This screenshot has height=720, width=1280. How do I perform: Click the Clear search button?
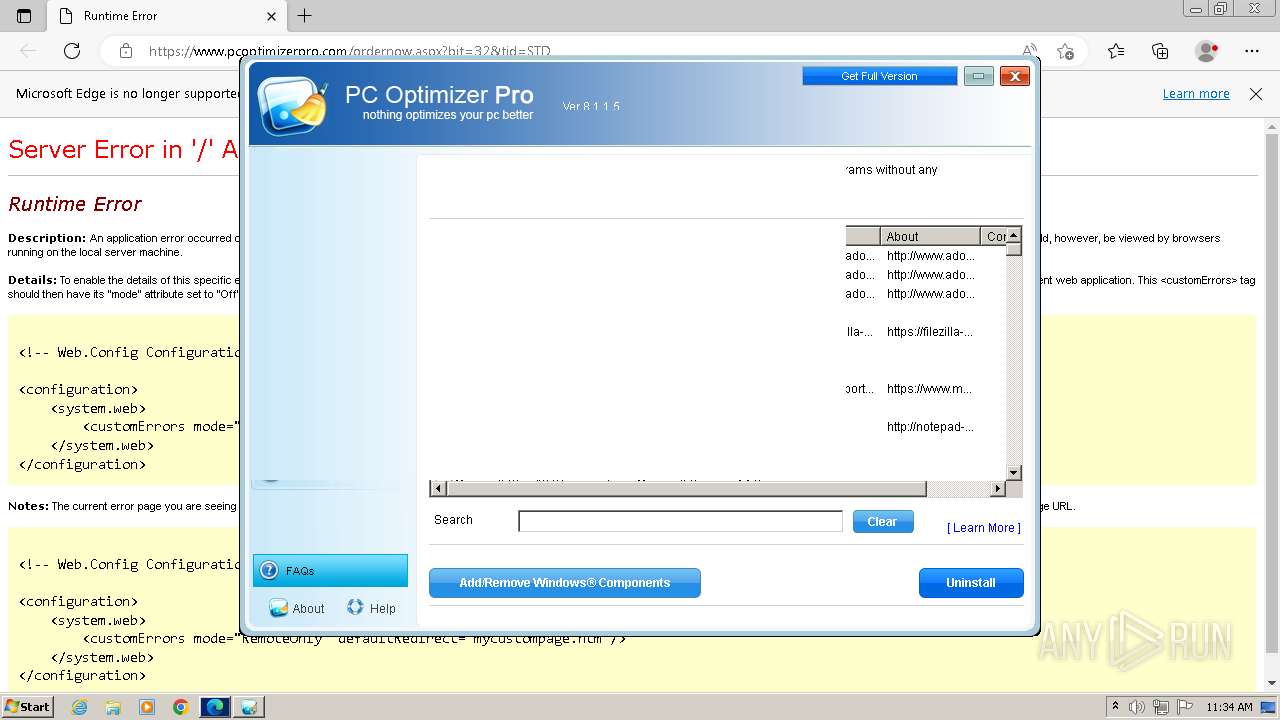click(x=883, y=521)
